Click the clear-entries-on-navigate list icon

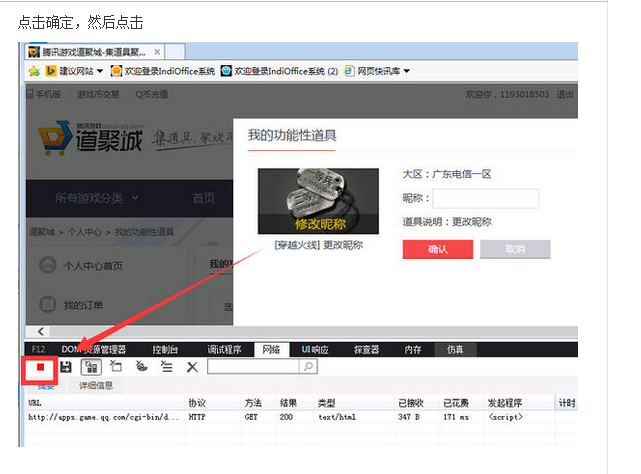pyautogui.click(x=167, y=366)
